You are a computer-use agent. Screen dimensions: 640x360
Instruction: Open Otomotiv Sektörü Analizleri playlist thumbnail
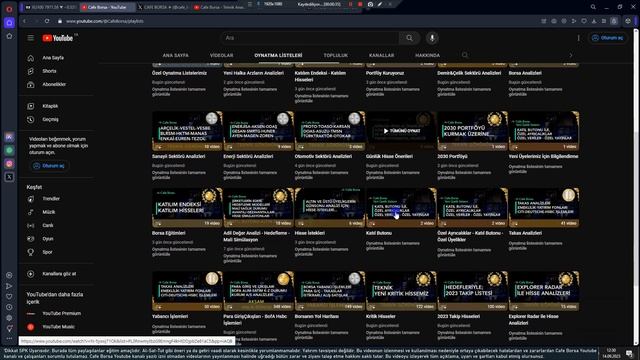330,131
